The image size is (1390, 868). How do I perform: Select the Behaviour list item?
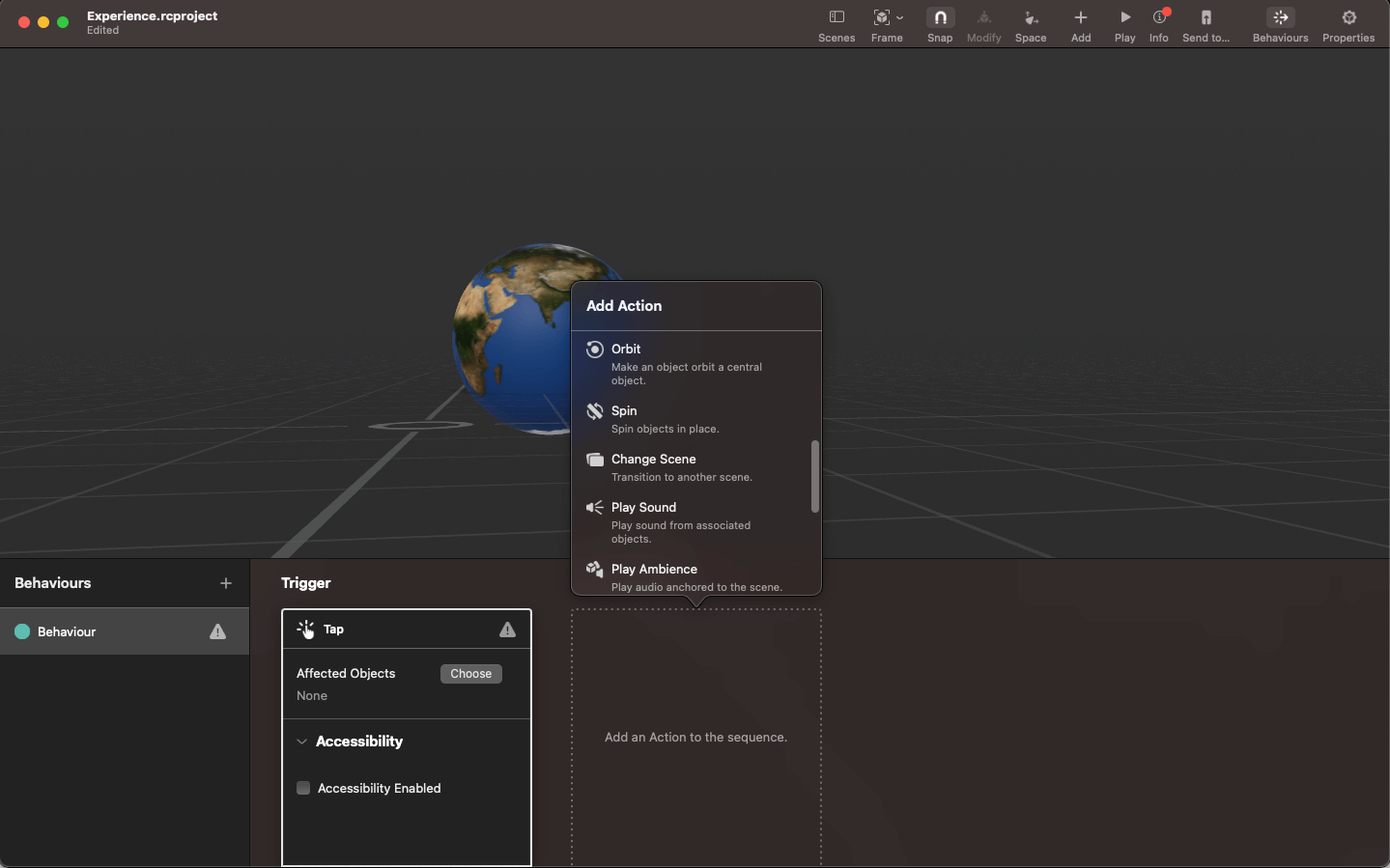(x=125, y=631)
